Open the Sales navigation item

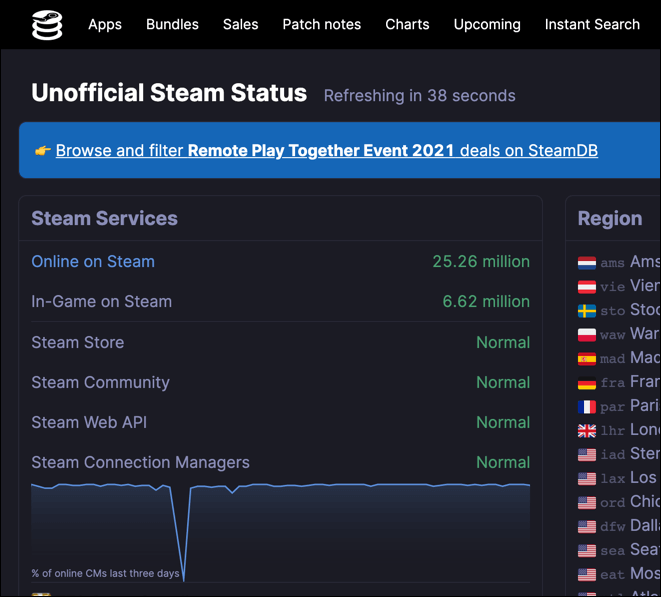pos(240,24)
